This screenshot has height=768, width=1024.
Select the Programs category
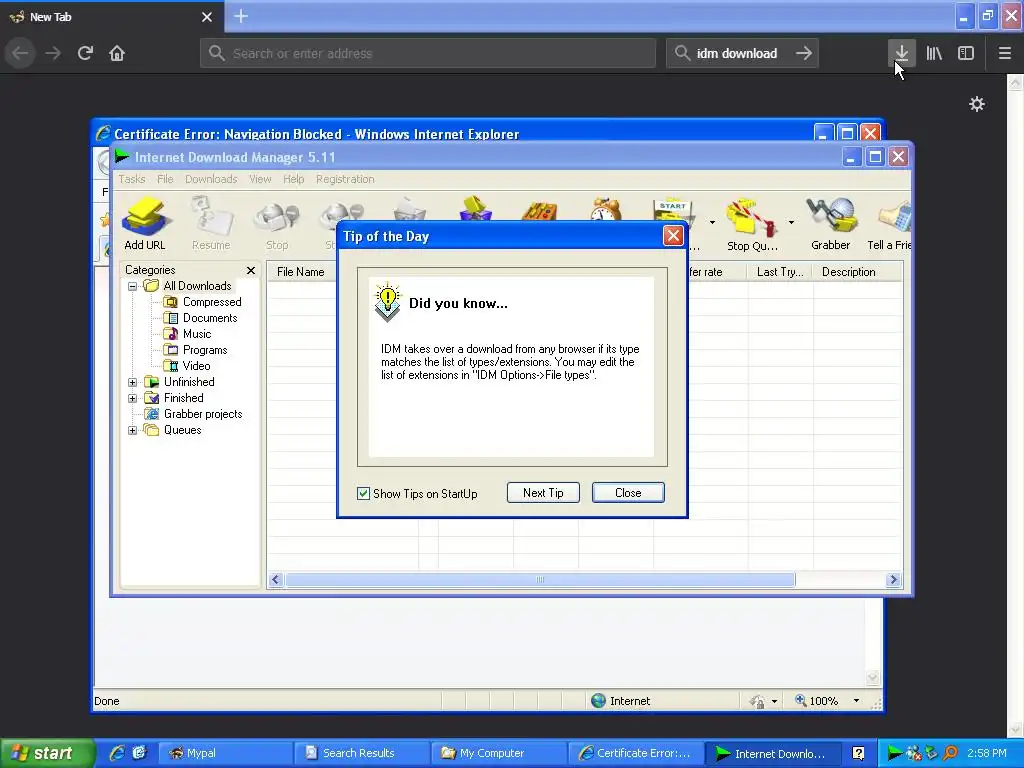click(204, 350)
